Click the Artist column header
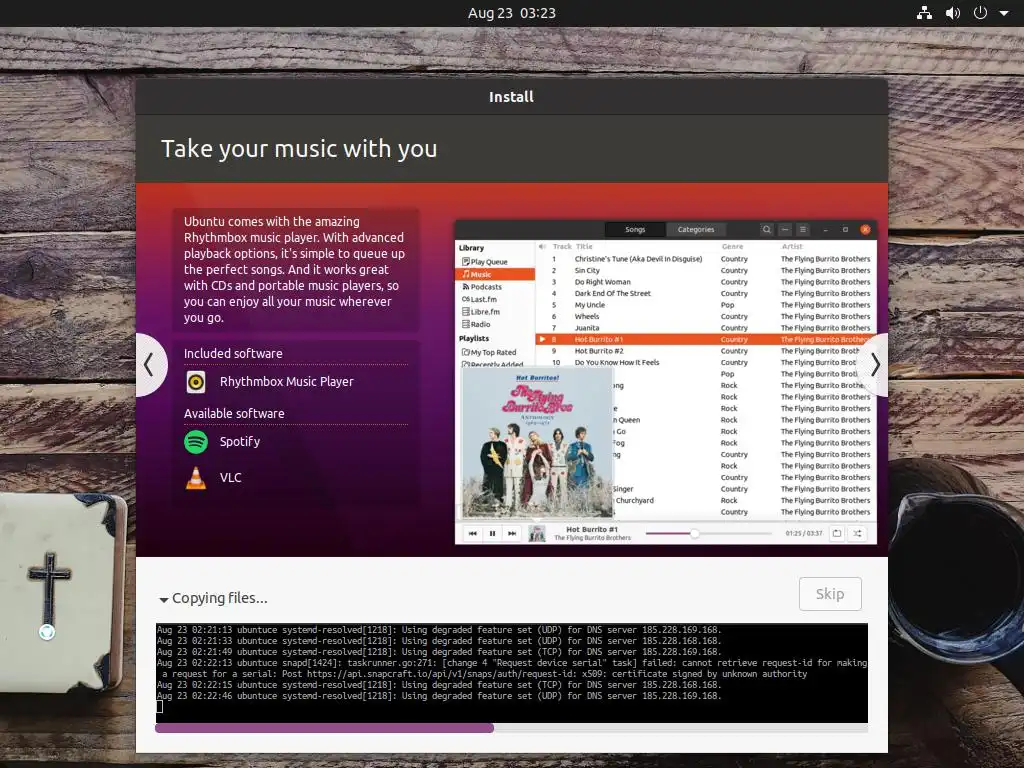The image size is (1024, 768). tap(792, 246)
